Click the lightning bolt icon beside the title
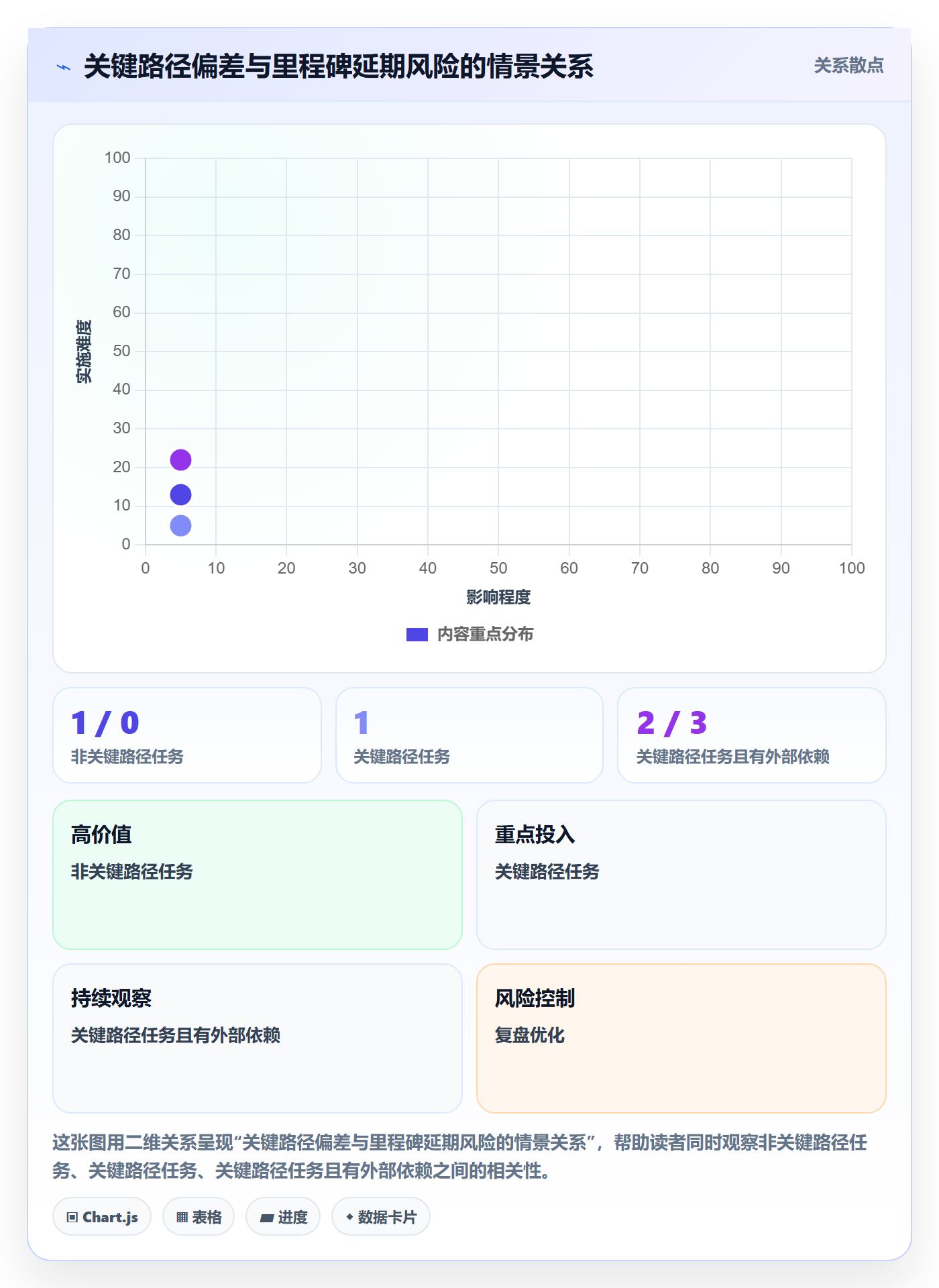 pyautogui.click(x=64, y=67)
